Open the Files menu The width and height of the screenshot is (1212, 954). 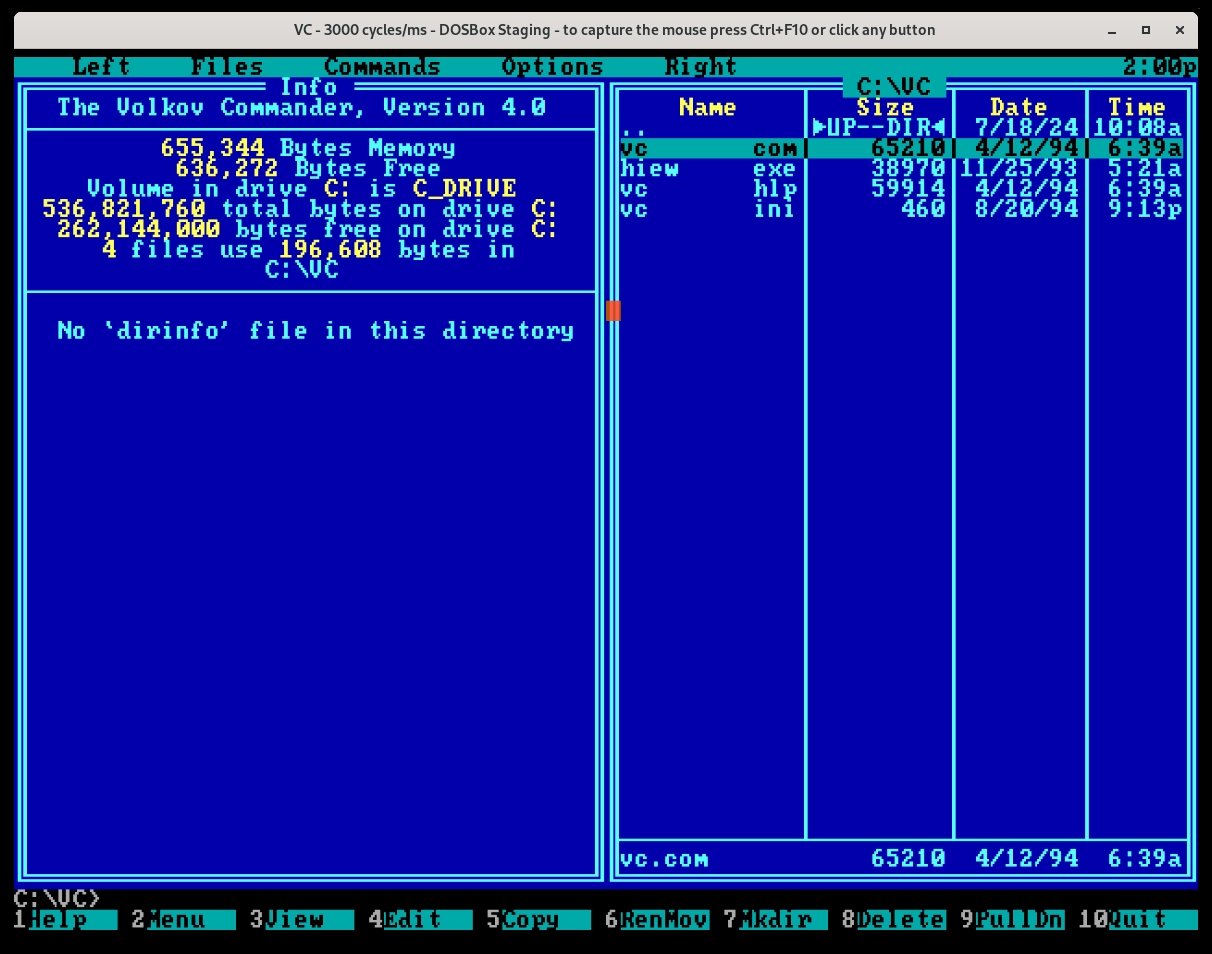[227, 67]
